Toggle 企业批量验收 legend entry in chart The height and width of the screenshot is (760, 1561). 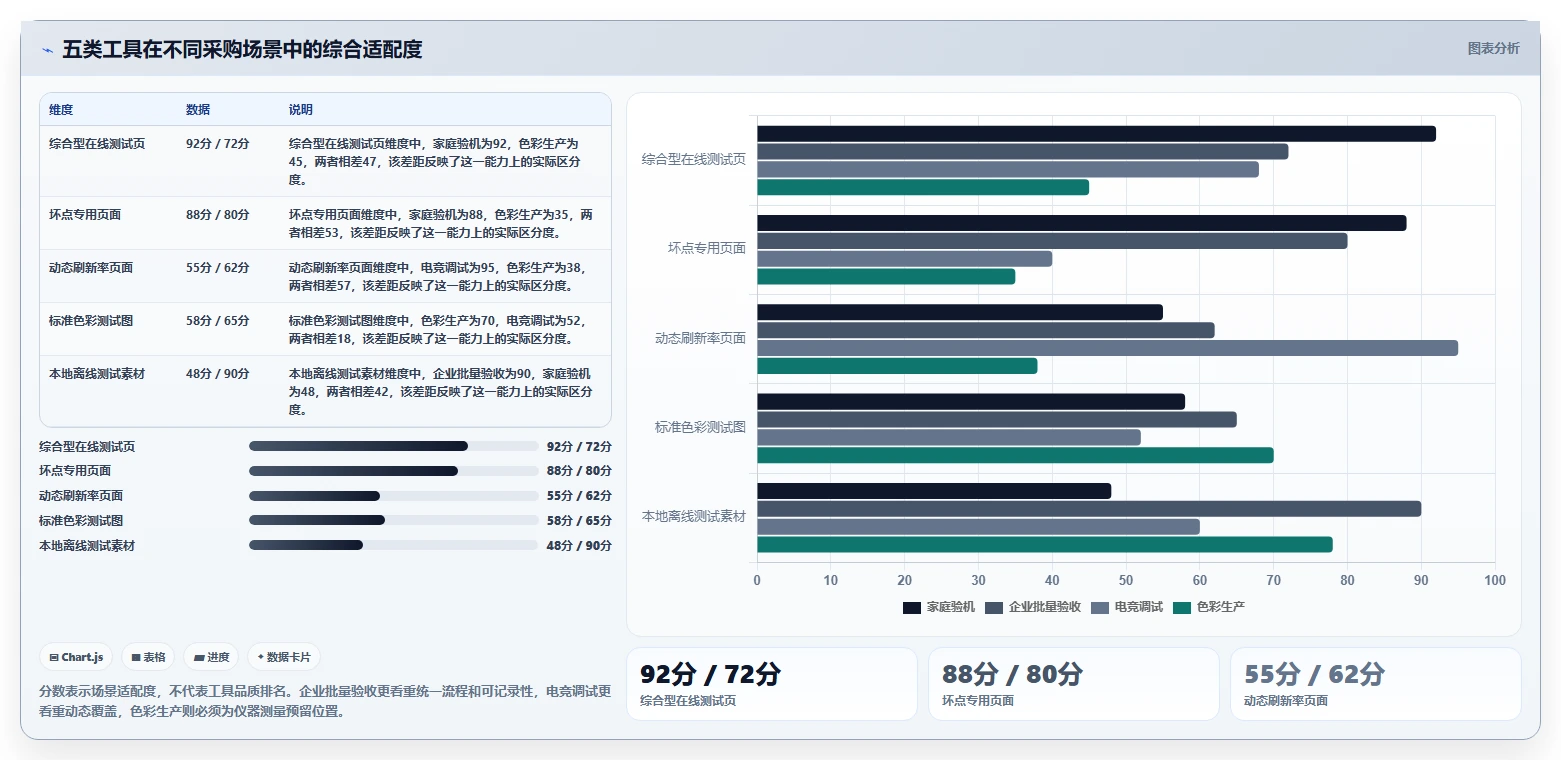1033,607
